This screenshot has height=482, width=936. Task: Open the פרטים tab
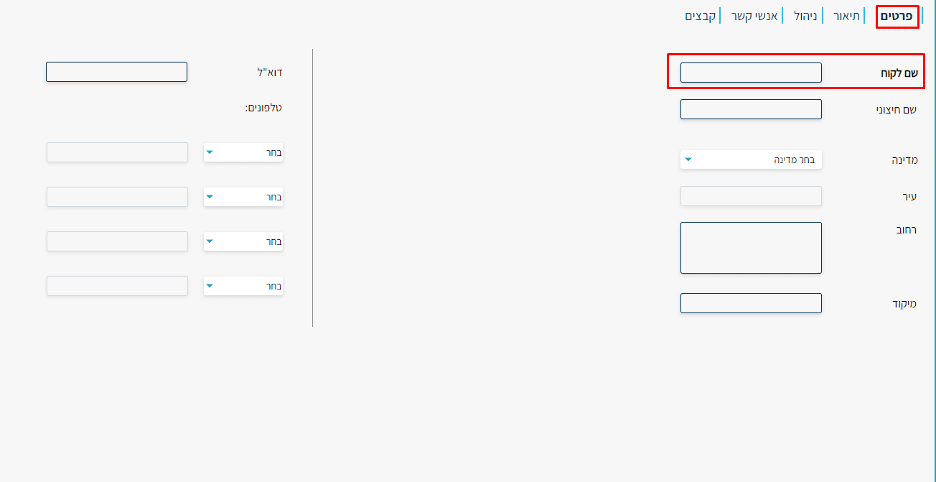[x=897, y=16]
